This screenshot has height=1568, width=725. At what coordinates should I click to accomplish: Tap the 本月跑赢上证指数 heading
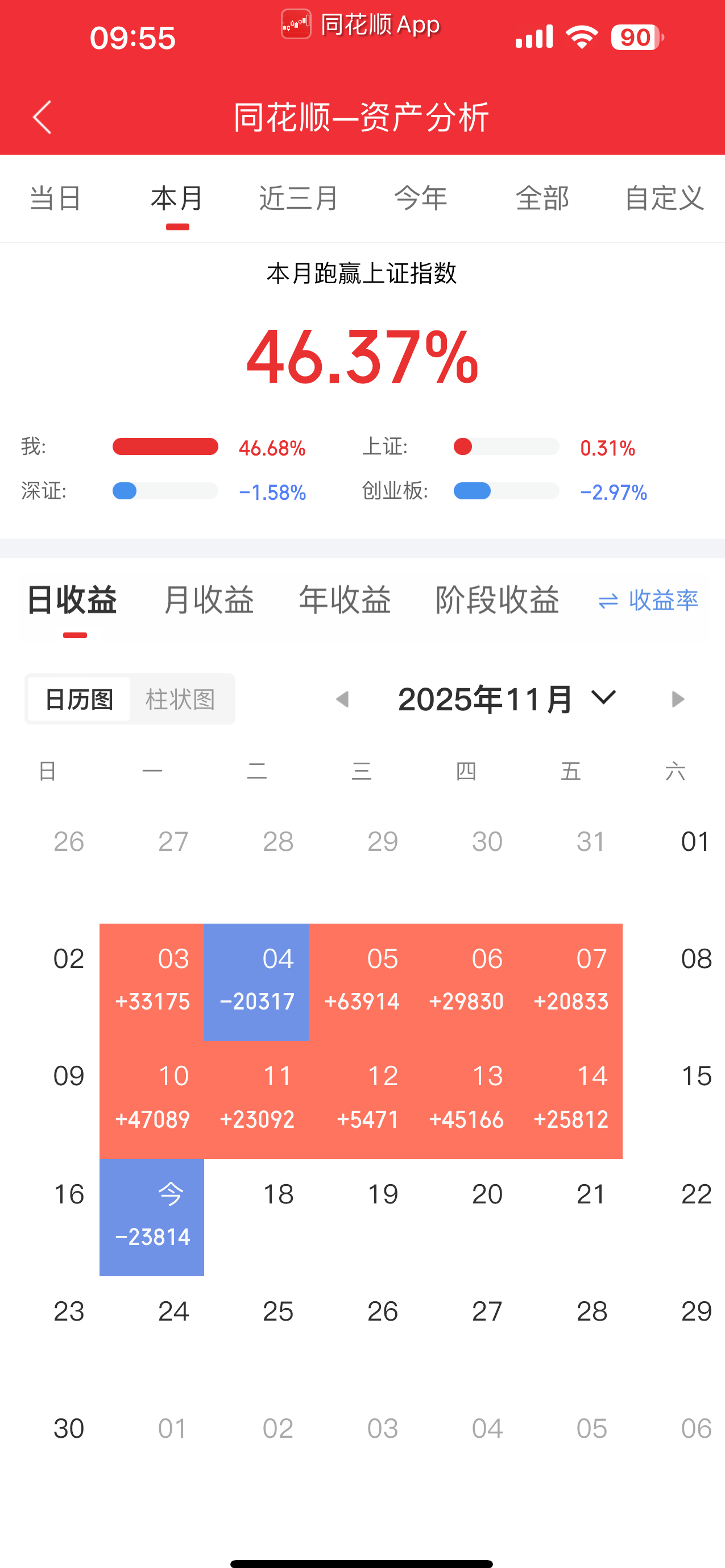tap(362, 274)
